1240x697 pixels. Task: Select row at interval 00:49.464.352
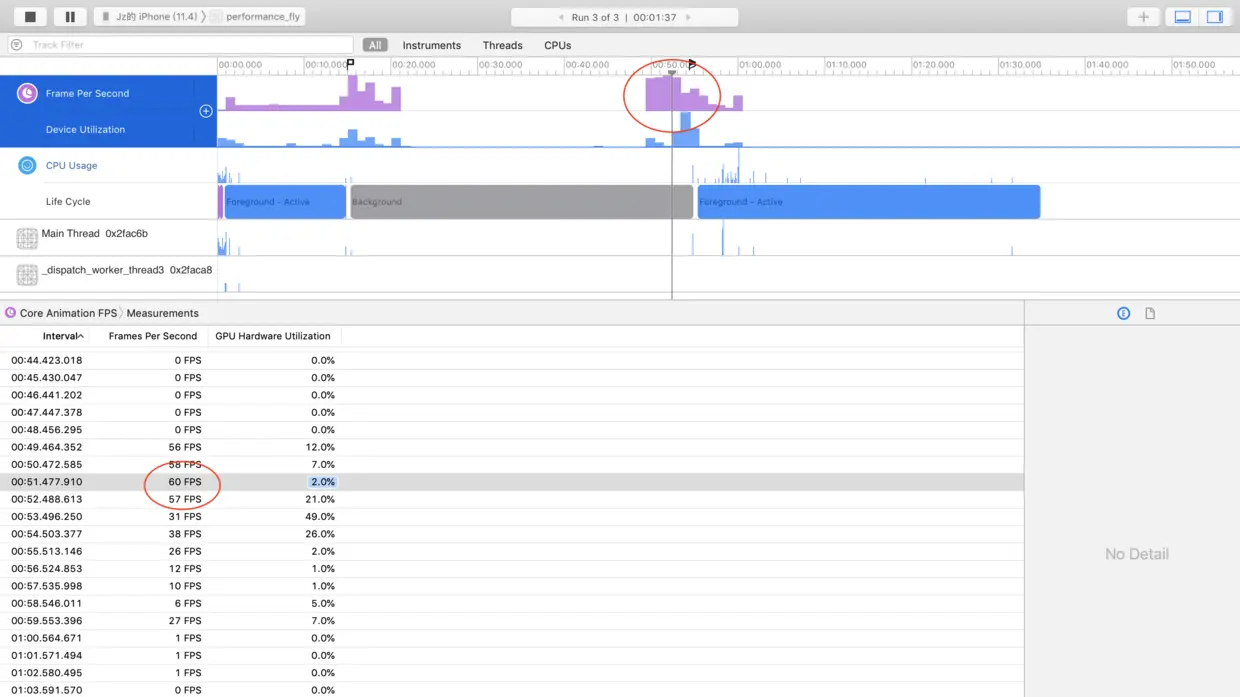coord(511,447)
